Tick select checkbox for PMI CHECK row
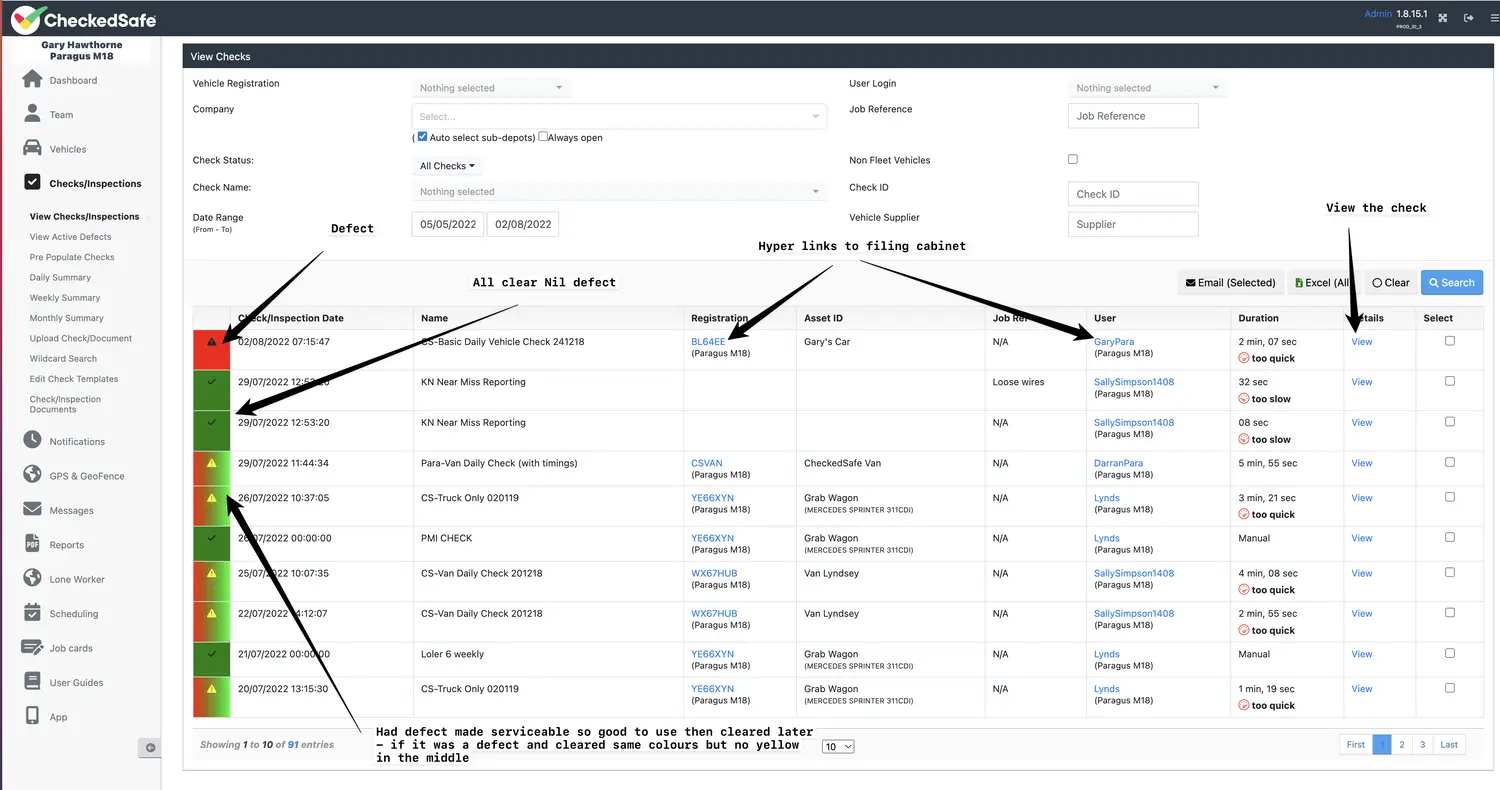Image resolution: width=1500 pixels, height=790 pixels. point(1450,537)
